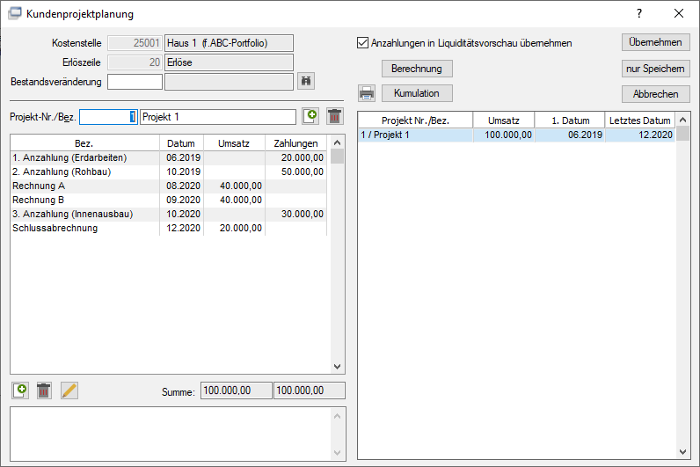Image resolution: width=700 pixels, height=467 pixels.
Task: Add a new row with the plus icon below the table
Action: (x=20, y=391)
